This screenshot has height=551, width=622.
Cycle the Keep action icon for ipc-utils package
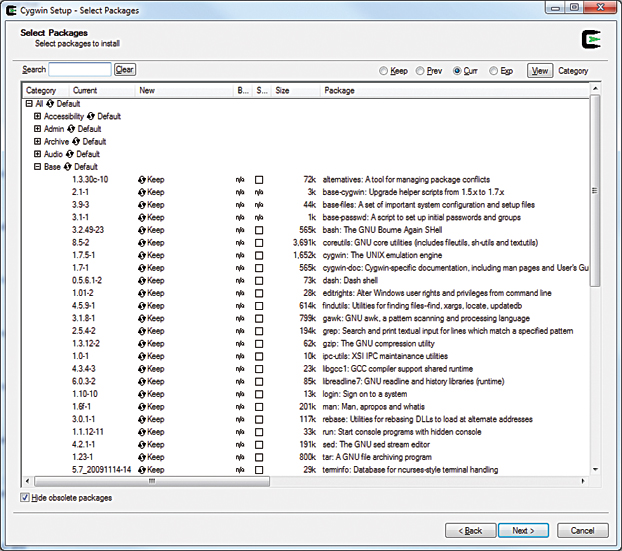click(142, 357)
